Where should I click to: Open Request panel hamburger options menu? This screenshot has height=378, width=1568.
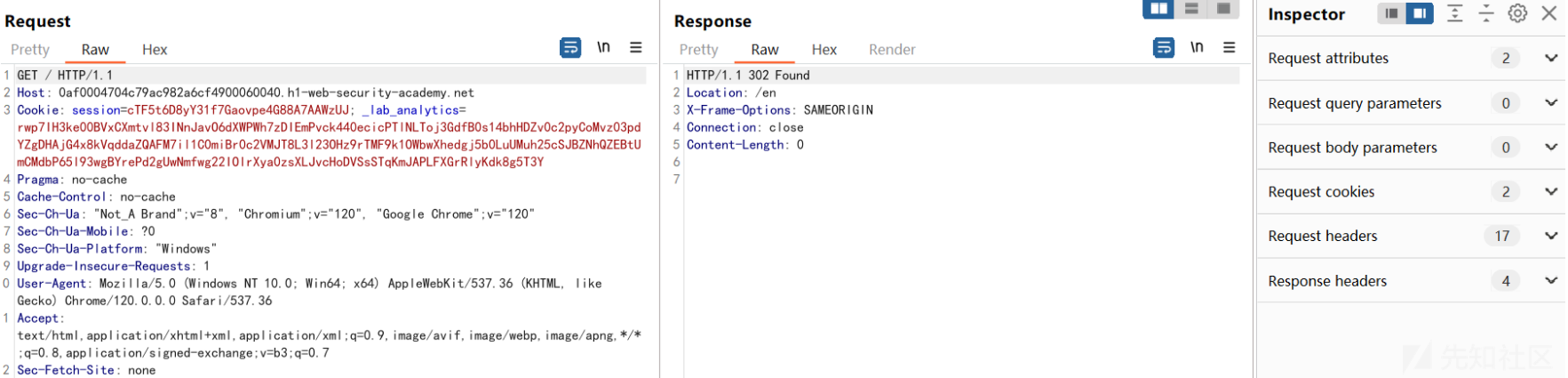click(636, 47)
